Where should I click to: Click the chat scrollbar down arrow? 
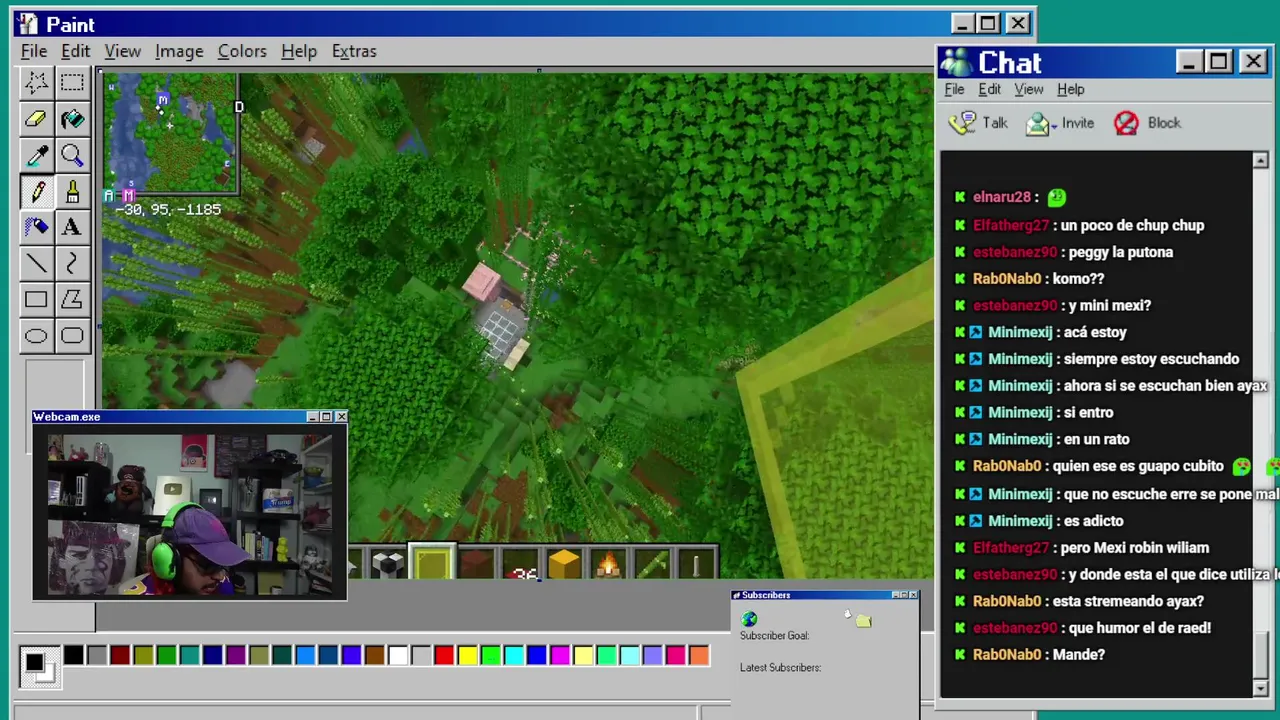(1260, 688)
